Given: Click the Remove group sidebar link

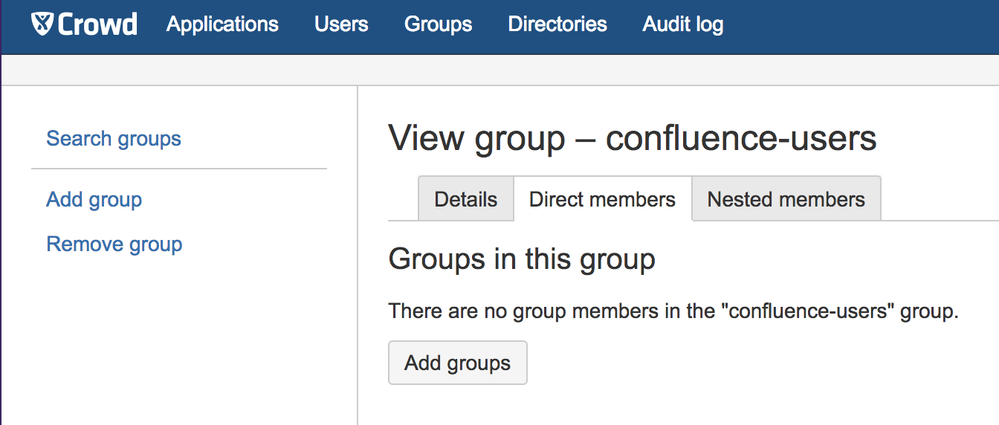Looking at the screenshot, I should 115,244.
